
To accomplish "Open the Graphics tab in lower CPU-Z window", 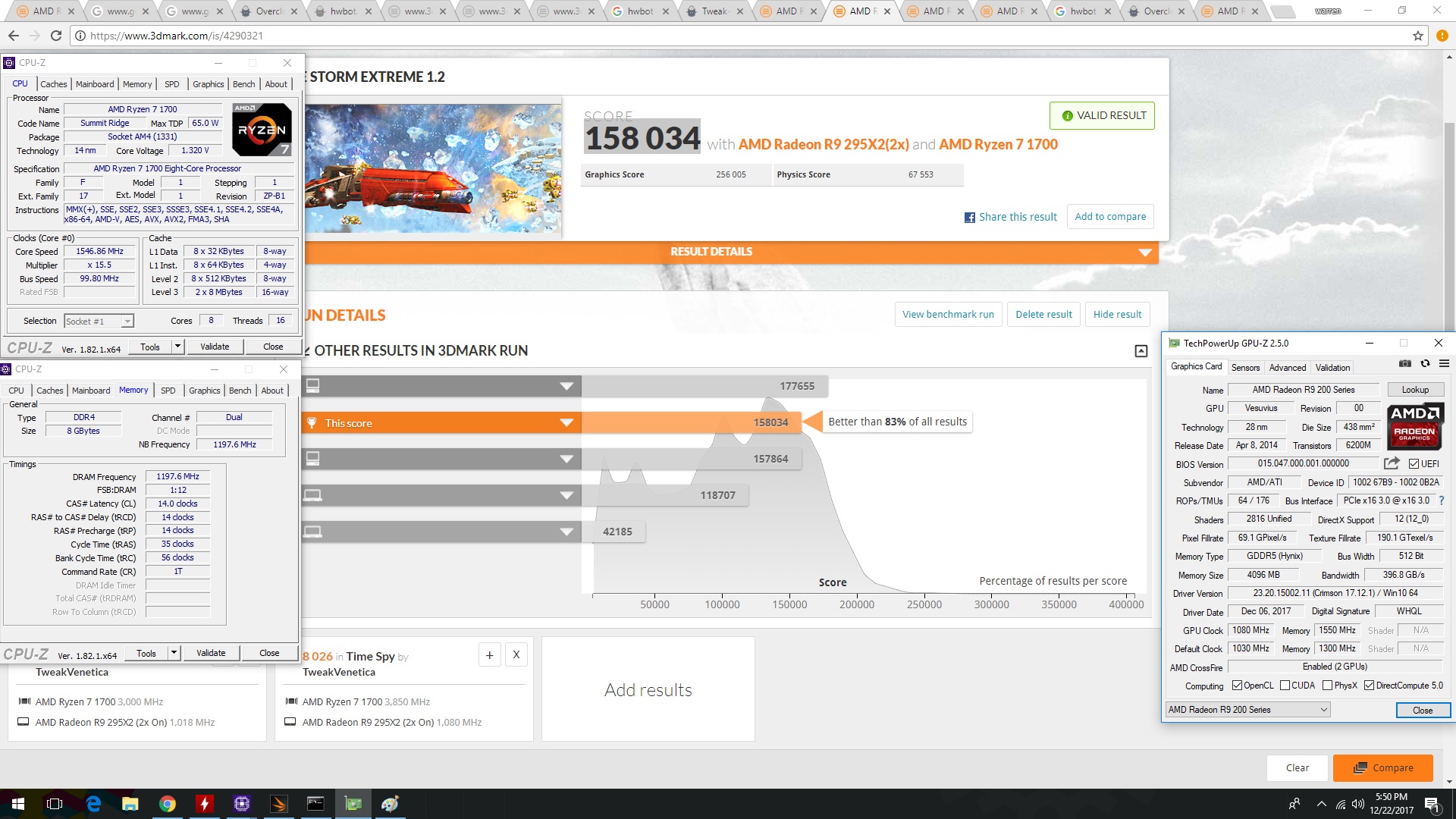I will point(205,391).
